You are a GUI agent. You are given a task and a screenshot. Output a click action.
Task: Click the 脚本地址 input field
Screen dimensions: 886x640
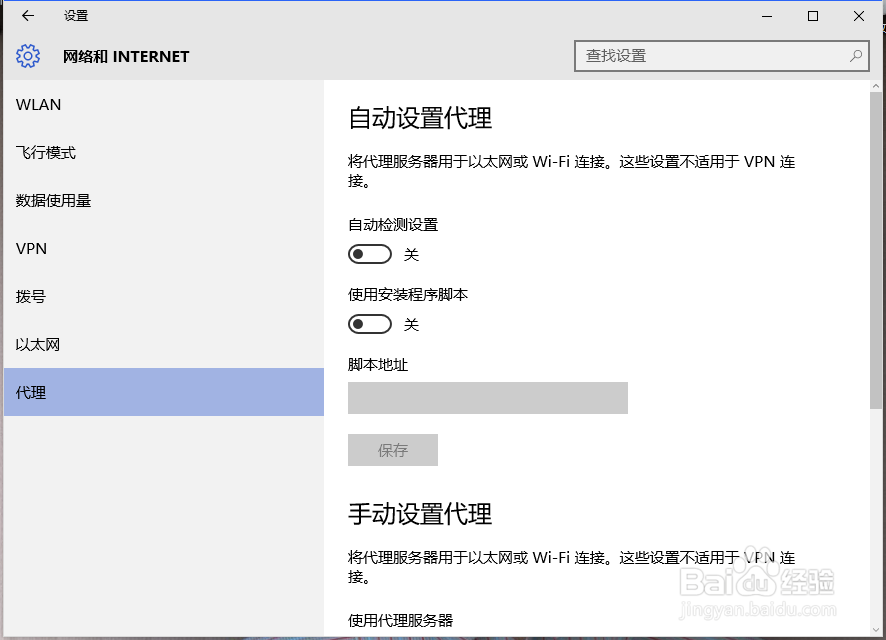click(x=488, y=398)
